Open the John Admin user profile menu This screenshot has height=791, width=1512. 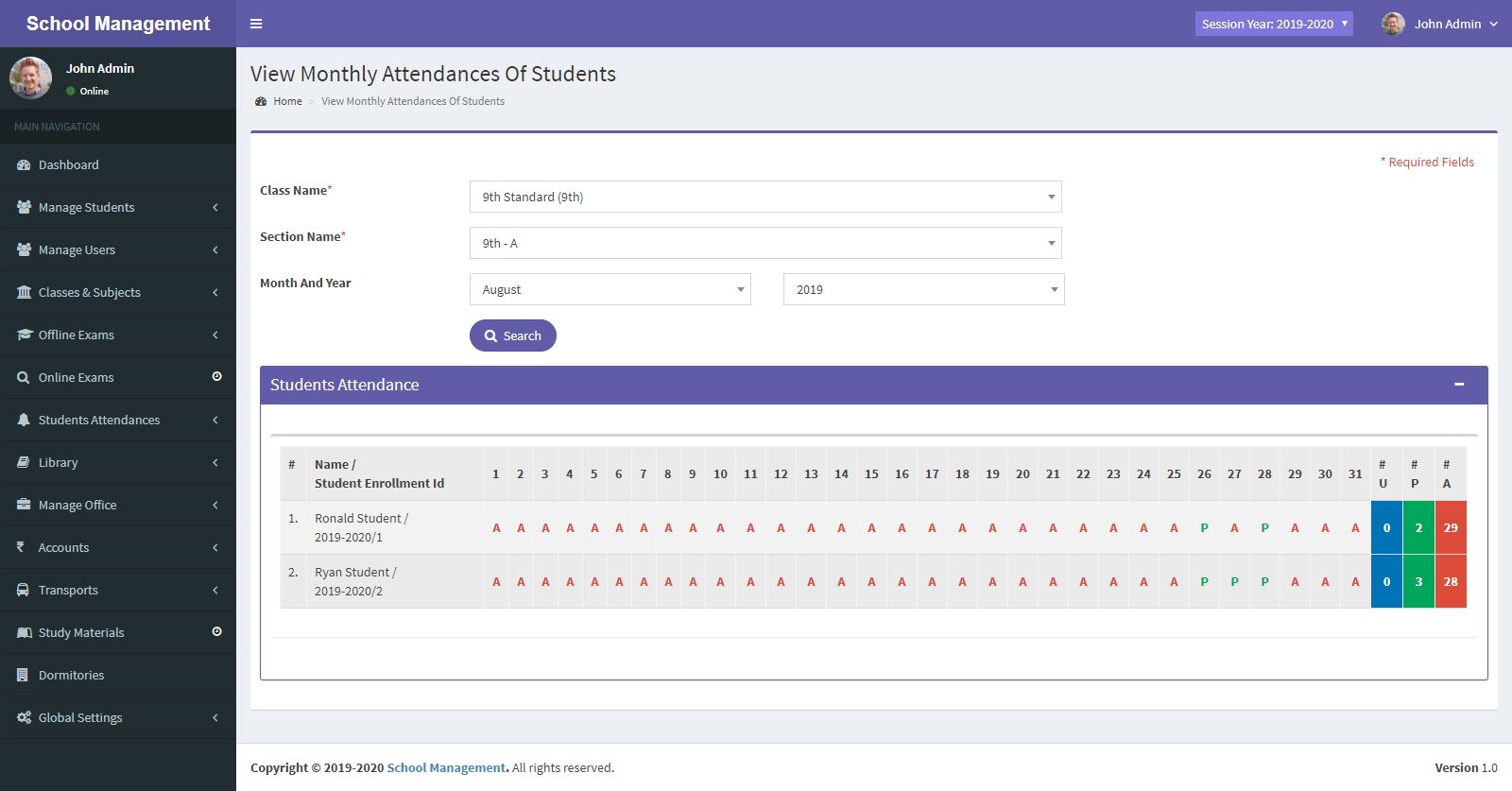[1440, 24]
